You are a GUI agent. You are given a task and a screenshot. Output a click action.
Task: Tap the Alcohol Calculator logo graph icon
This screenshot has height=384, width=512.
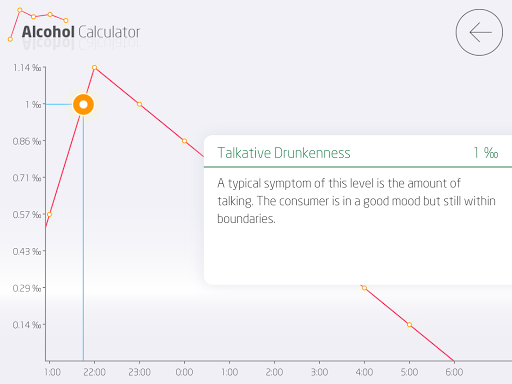(38, 24)
